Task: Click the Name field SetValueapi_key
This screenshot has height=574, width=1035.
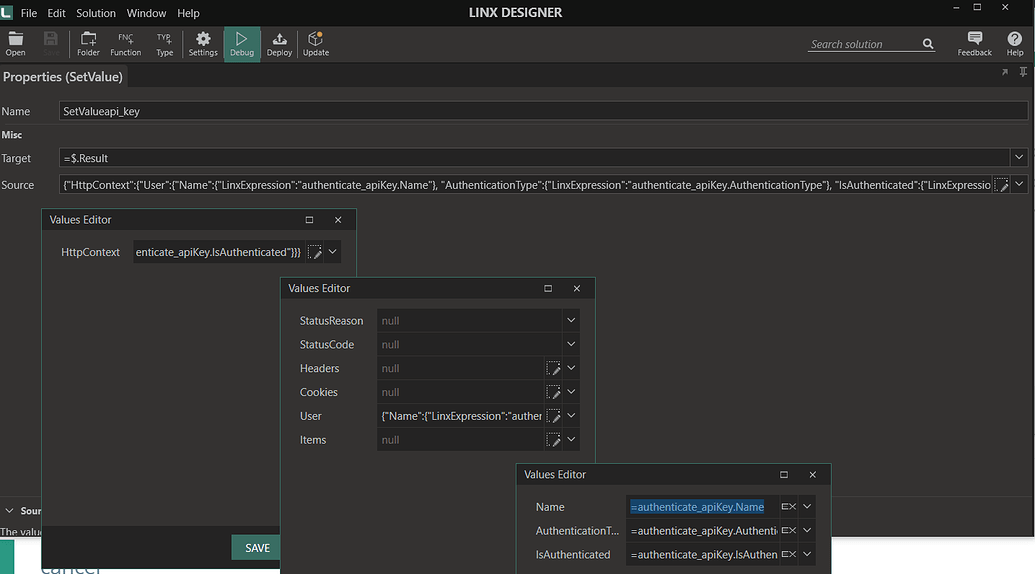Action: tap(543, 111)
